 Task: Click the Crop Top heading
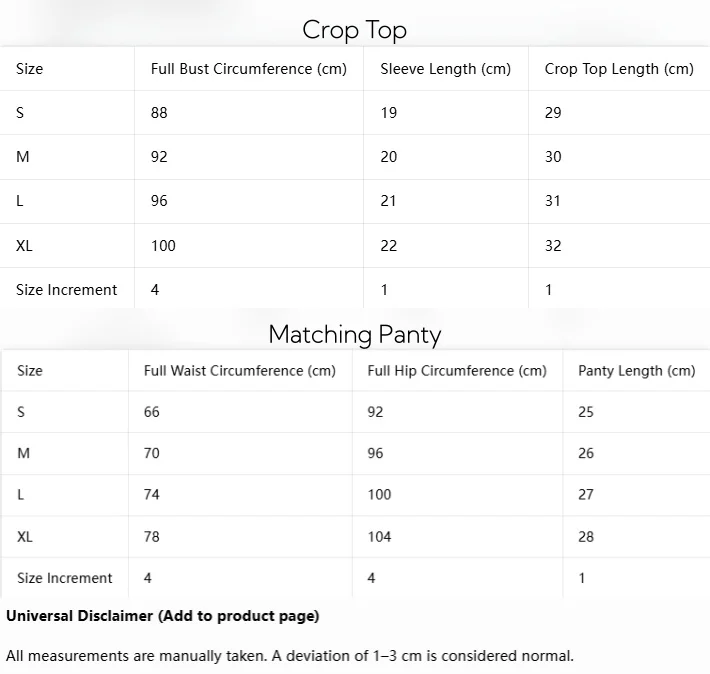[355, 30]
